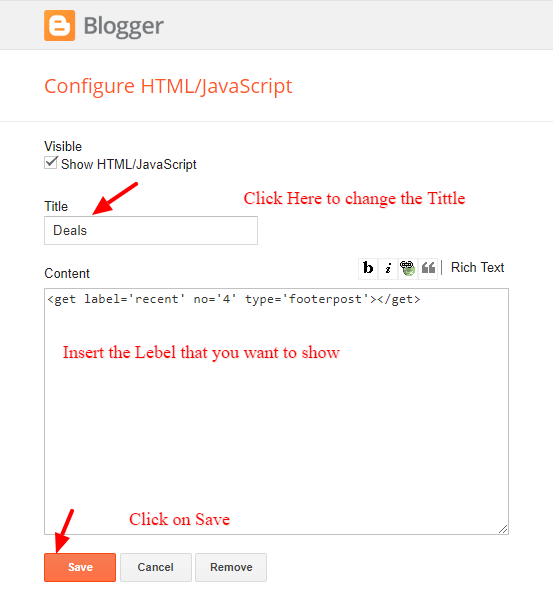Screen dimensions: 553x599
Task: Click inside the Content code textarea
Action: (276, 411)
